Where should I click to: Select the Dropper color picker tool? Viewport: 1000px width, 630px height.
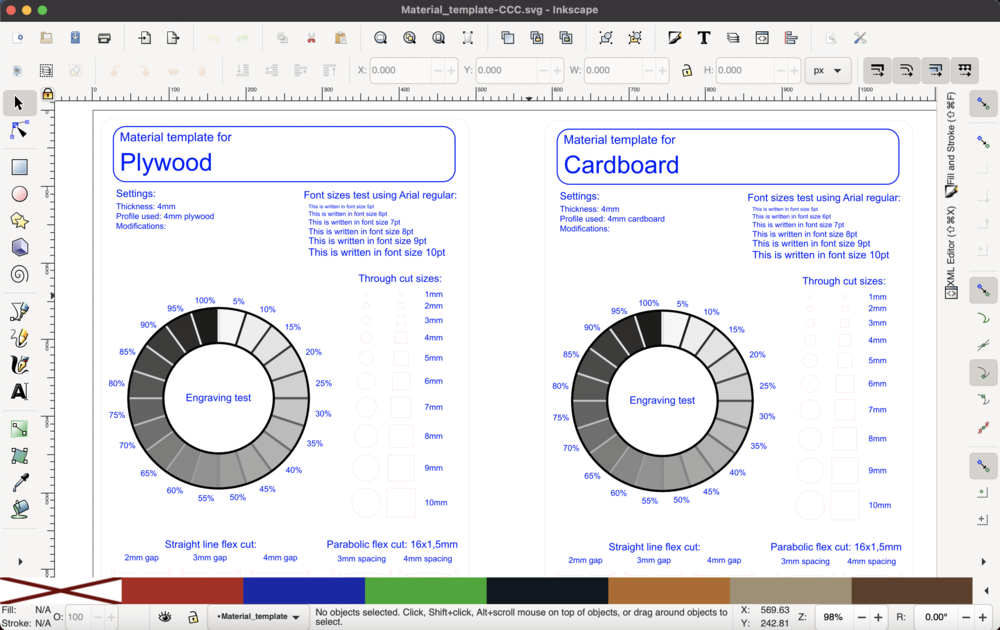click(x=19, y=483)
